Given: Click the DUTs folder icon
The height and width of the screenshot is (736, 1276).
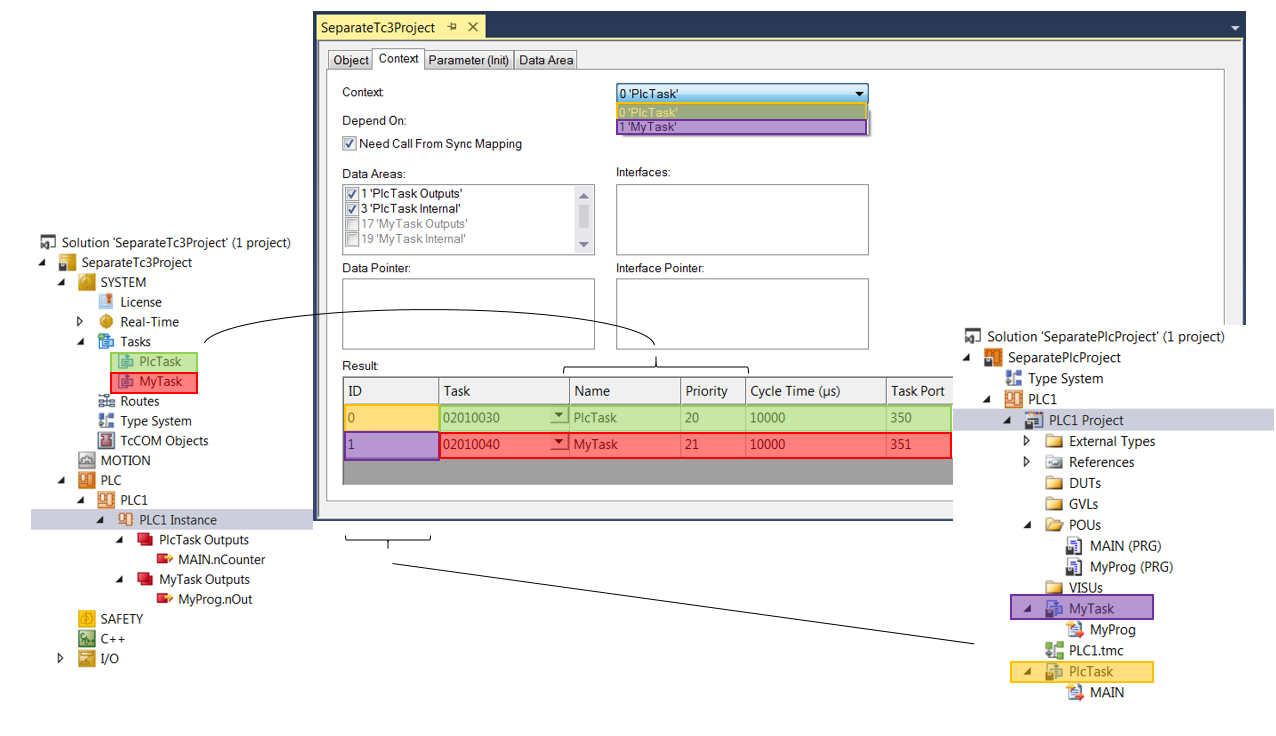Looking at the screenshot, I should (1054, 483).
